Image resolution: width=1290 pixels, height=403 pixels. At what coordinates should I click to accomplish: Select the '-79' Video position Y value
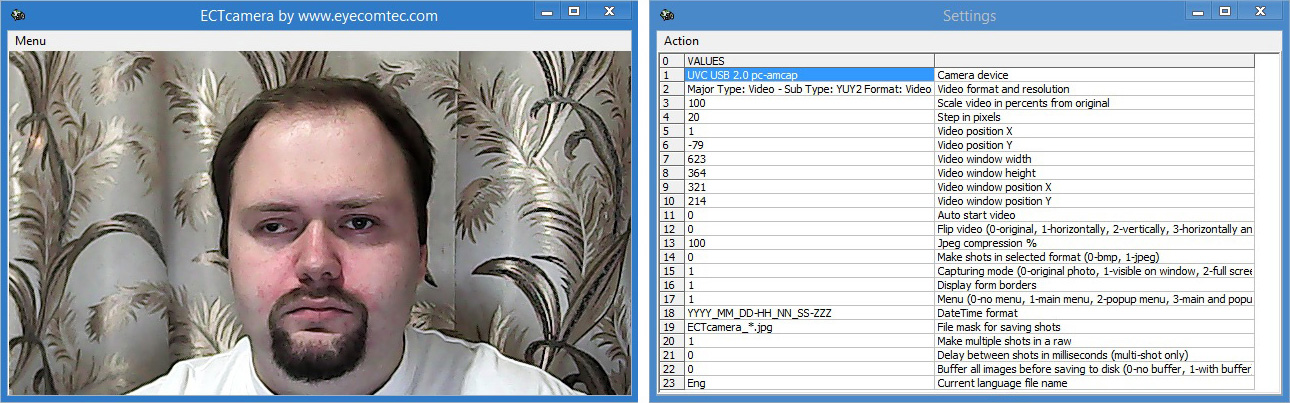809,145
